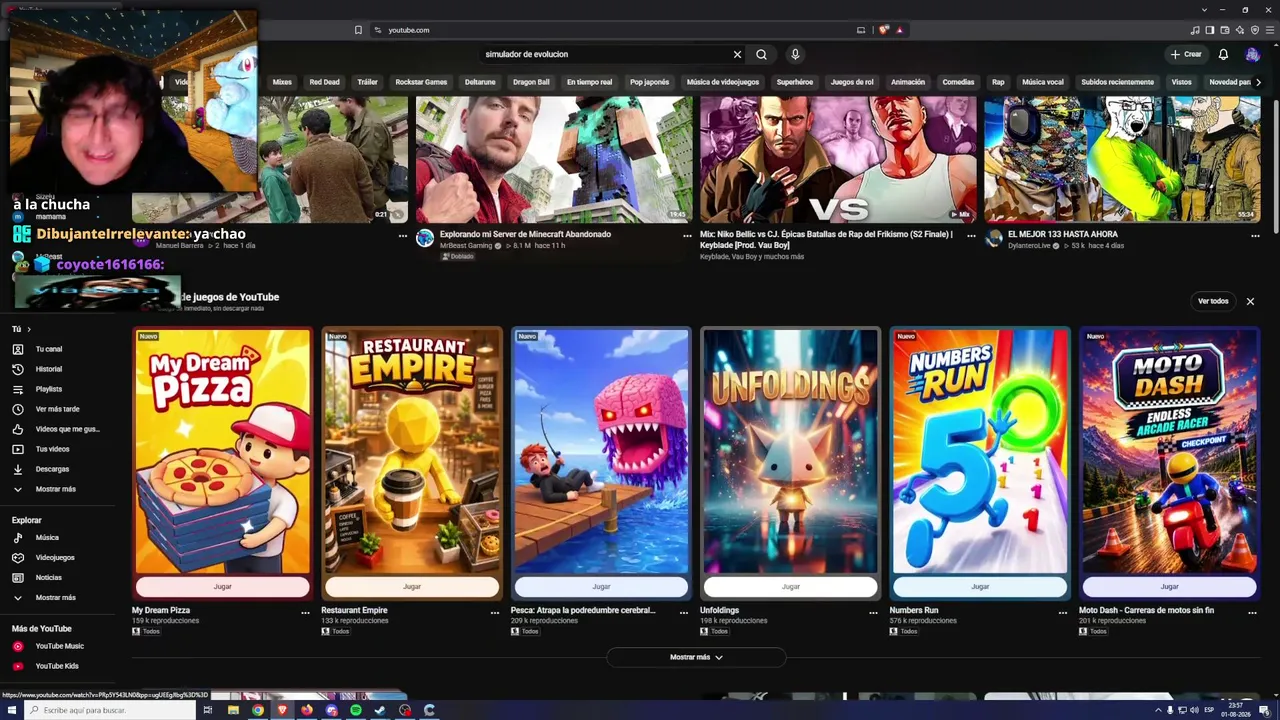Open the Brave Rewards triangle icon
The width and height of the screenshot is (1280, 720).
899,30
